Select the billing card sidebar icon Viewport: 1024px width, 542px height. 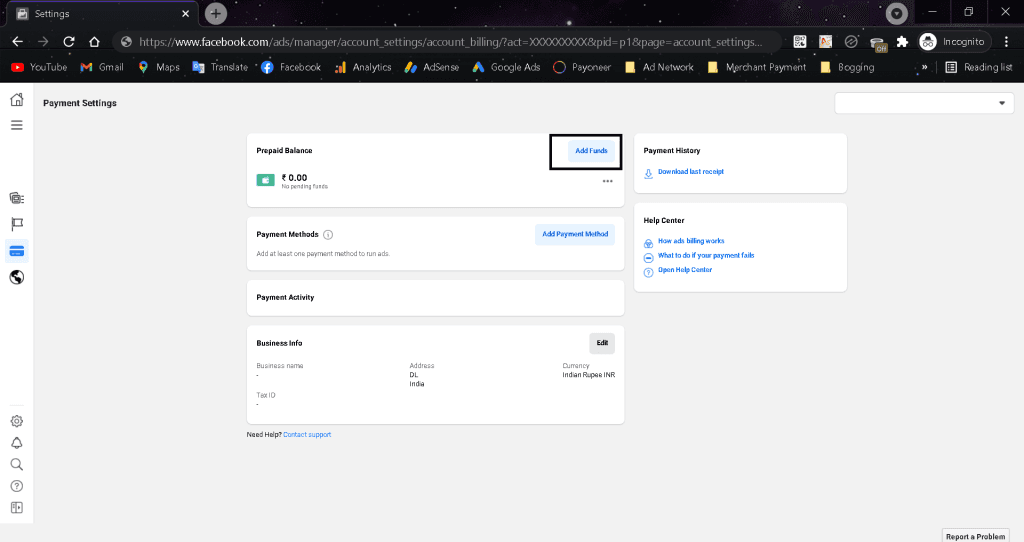tap(17, 251)
